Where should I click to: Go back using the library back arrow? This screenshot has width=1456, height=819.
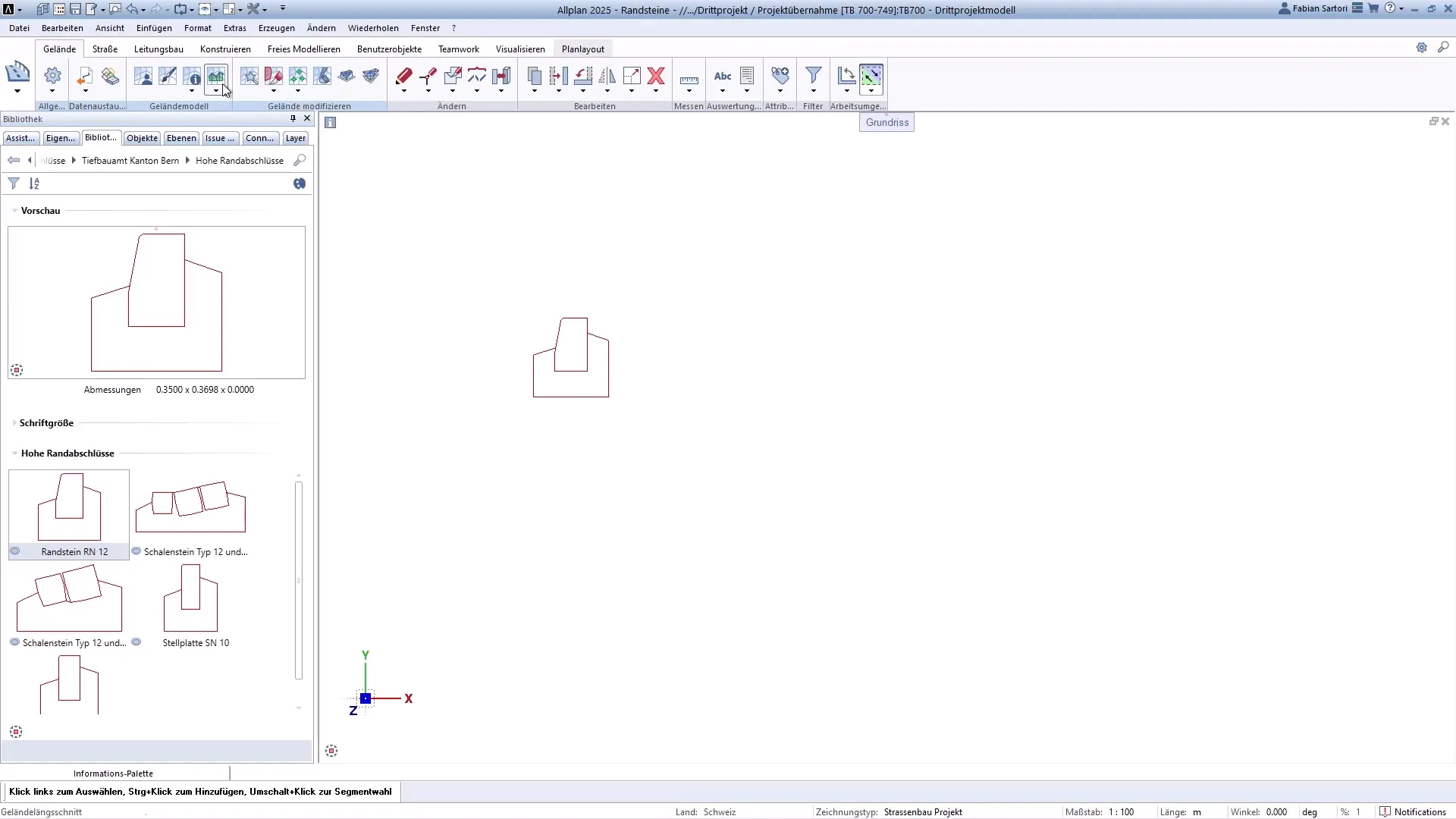13,160
